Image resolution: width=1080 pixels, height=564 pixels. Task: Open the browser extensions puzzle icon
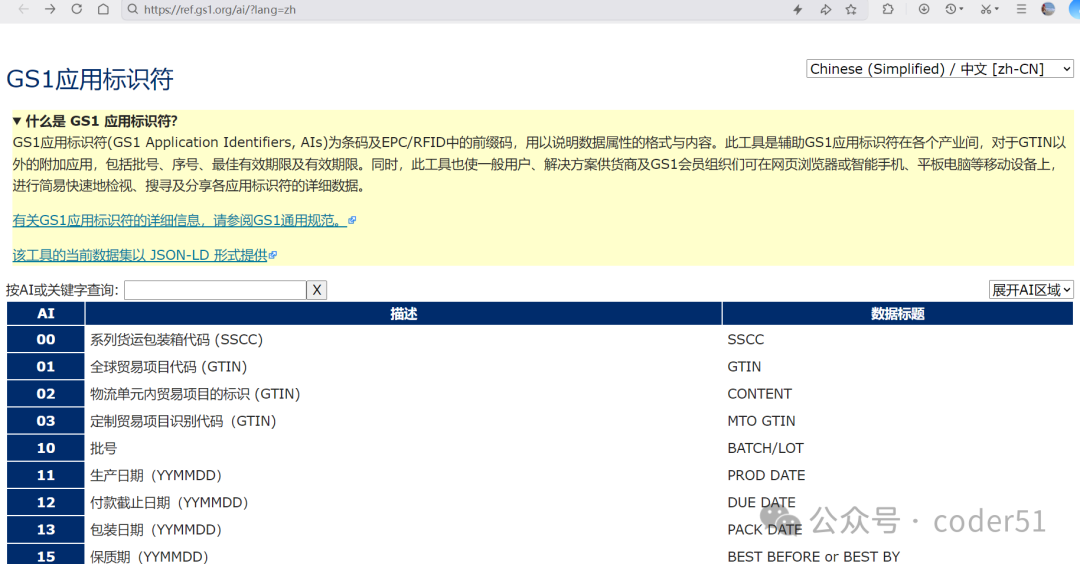(888, 10)
